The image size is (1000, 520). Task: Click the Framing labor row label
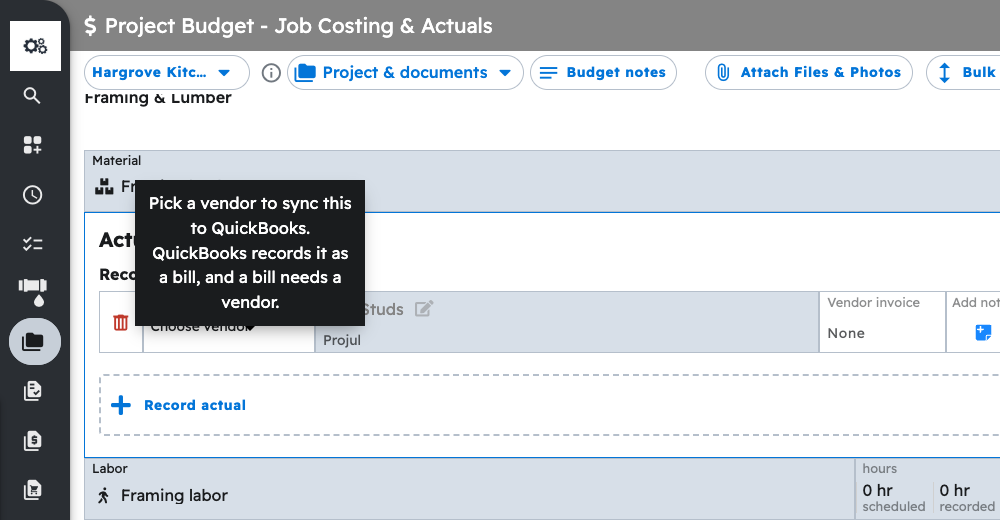tap(174, 496)
